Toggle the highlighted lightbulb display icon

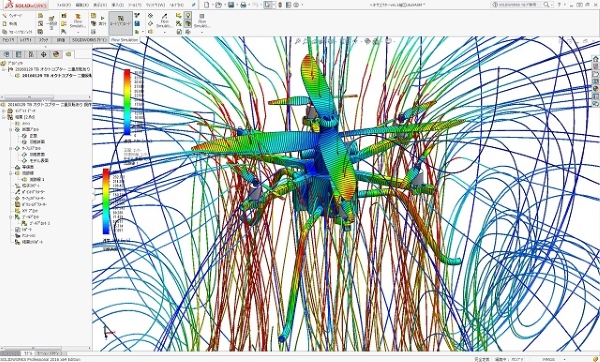(x=188, y=15)
